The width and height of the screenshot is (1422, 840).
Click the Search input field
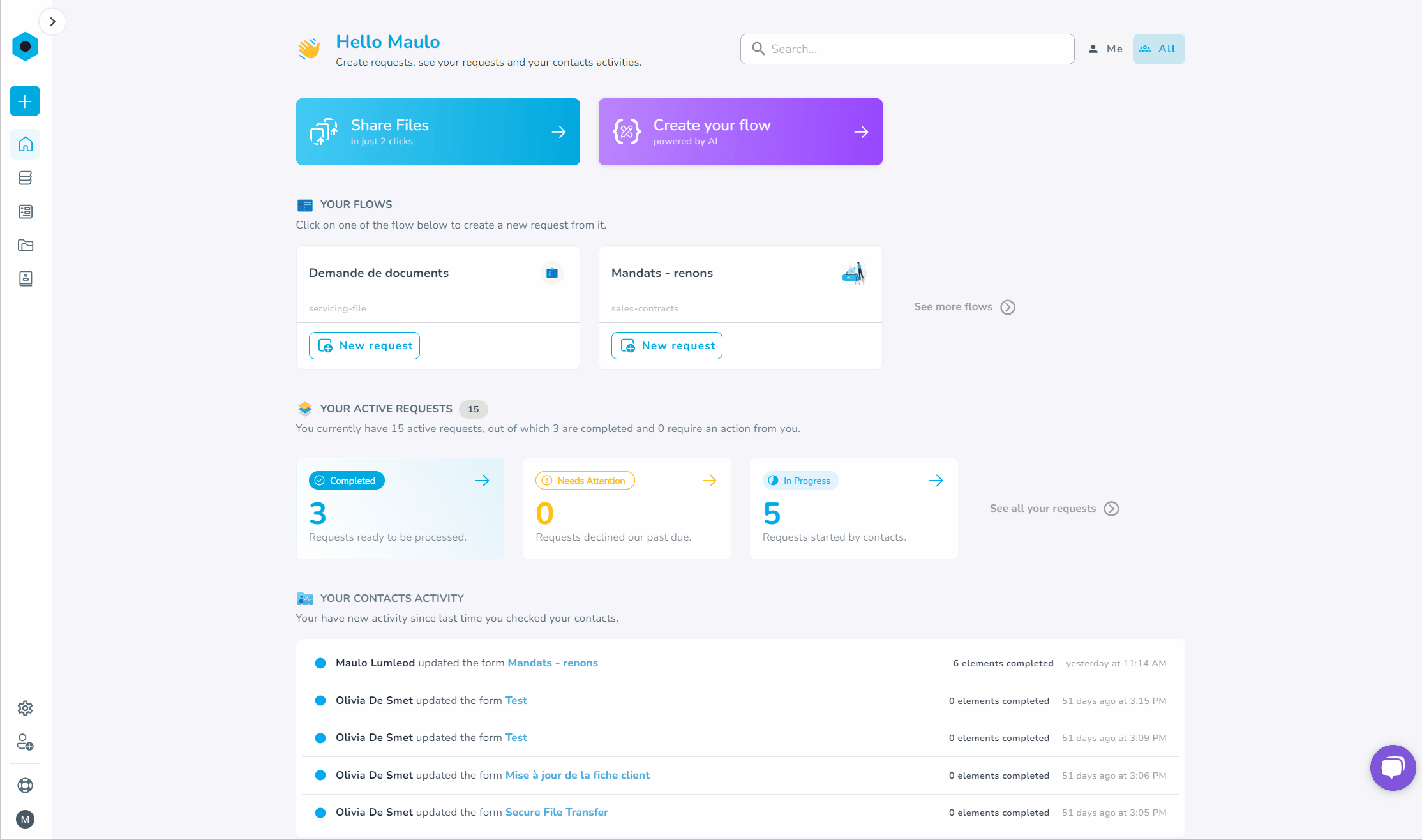tap(905, 48)
